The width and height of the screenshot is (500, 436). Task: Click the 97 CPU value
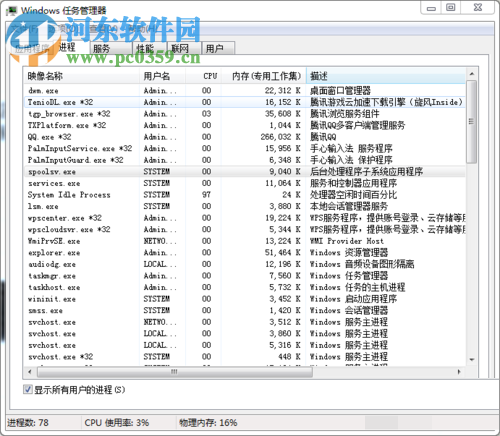pos(206,195)
